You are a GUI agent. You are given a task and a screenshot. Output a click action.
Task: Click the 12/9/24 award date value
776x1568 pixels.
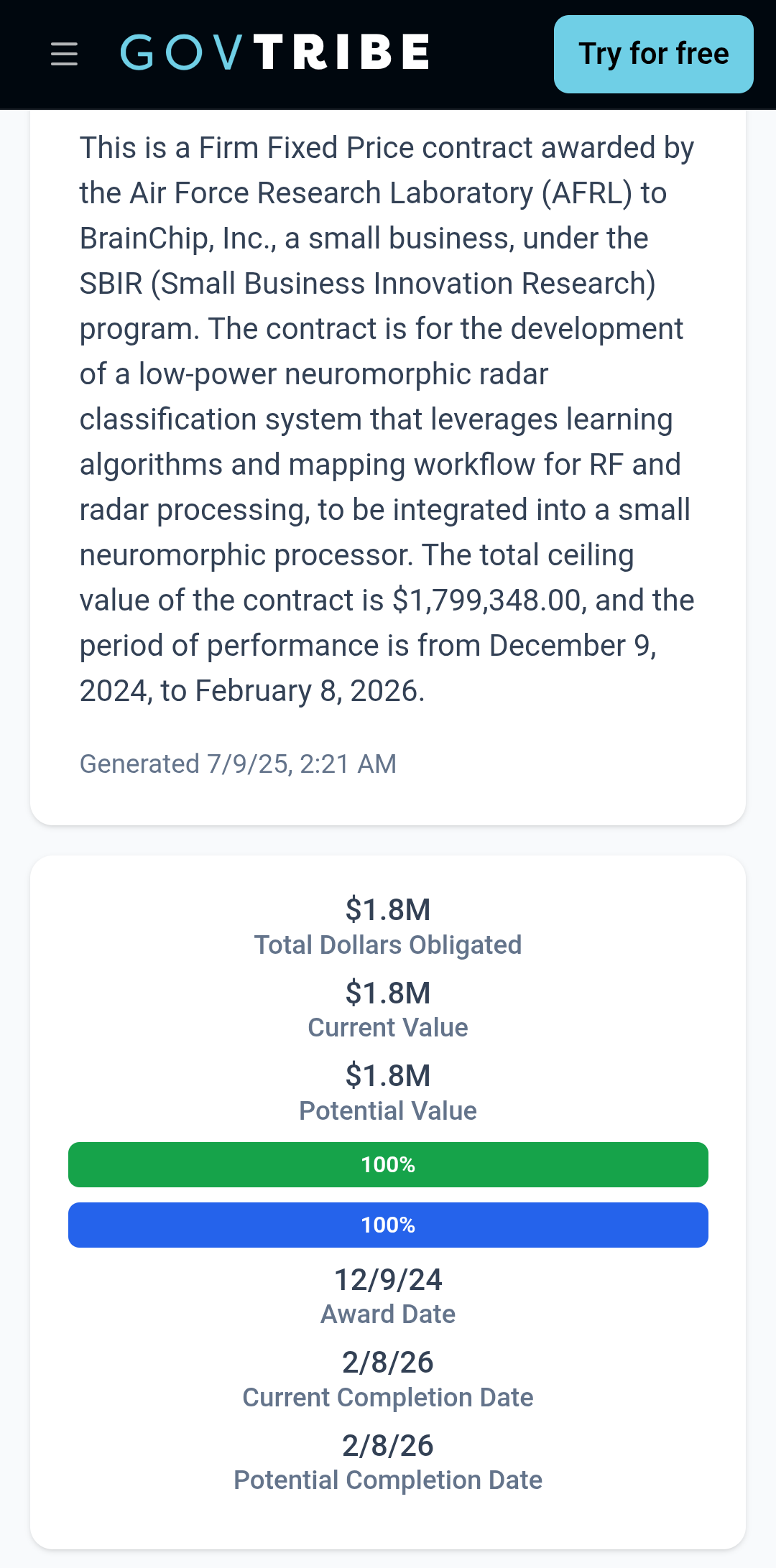point(388,1280)
